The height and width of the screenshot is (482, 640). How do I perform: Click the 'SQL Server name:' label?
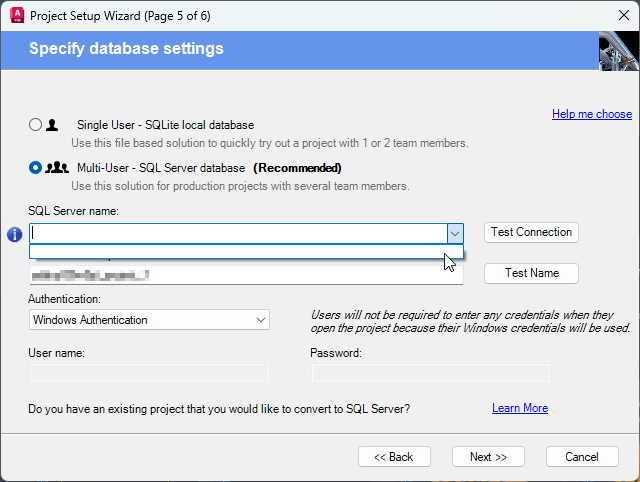[73, 211]
